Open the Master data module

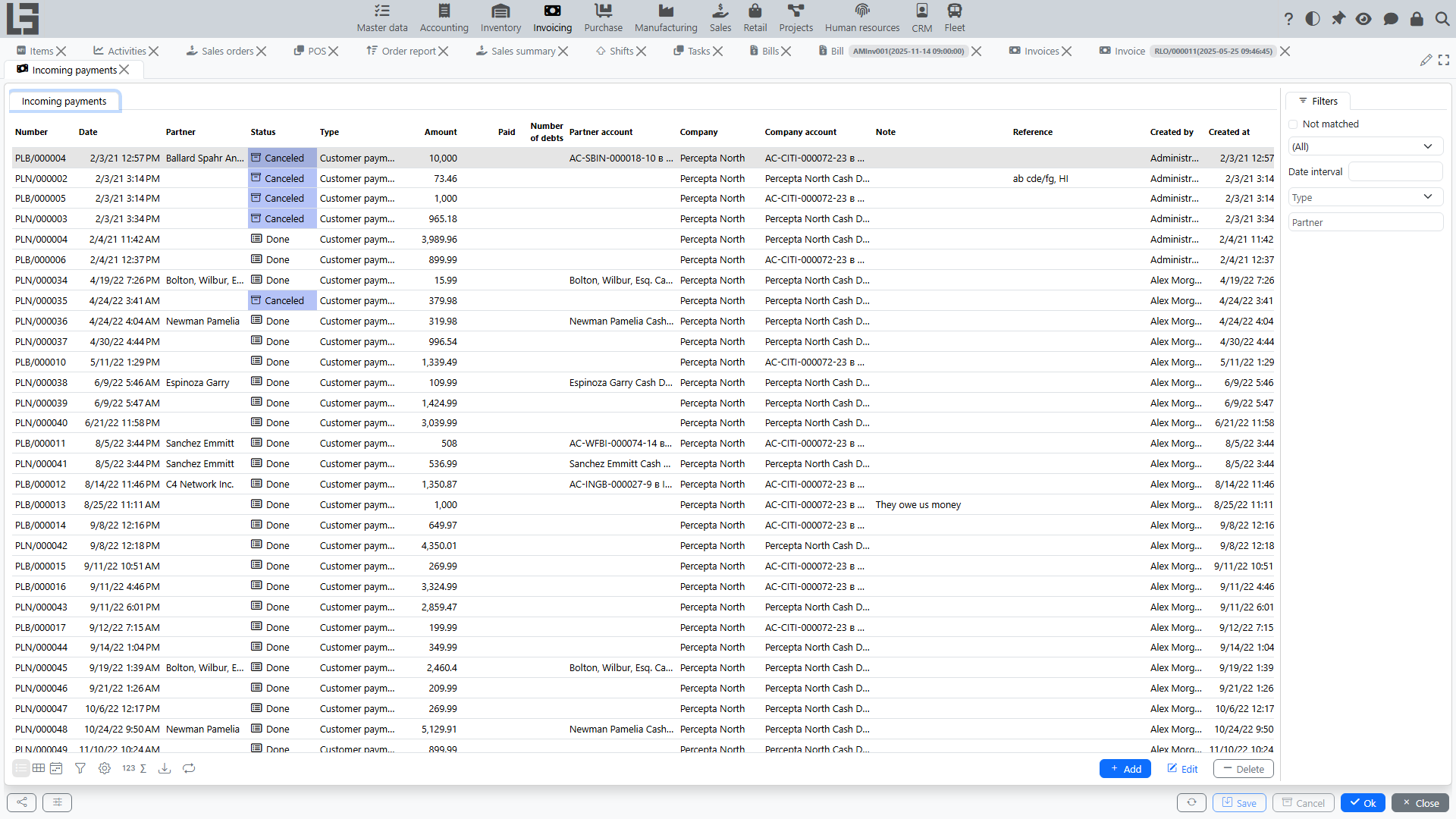pyautogui.click(x=382, y=18)
